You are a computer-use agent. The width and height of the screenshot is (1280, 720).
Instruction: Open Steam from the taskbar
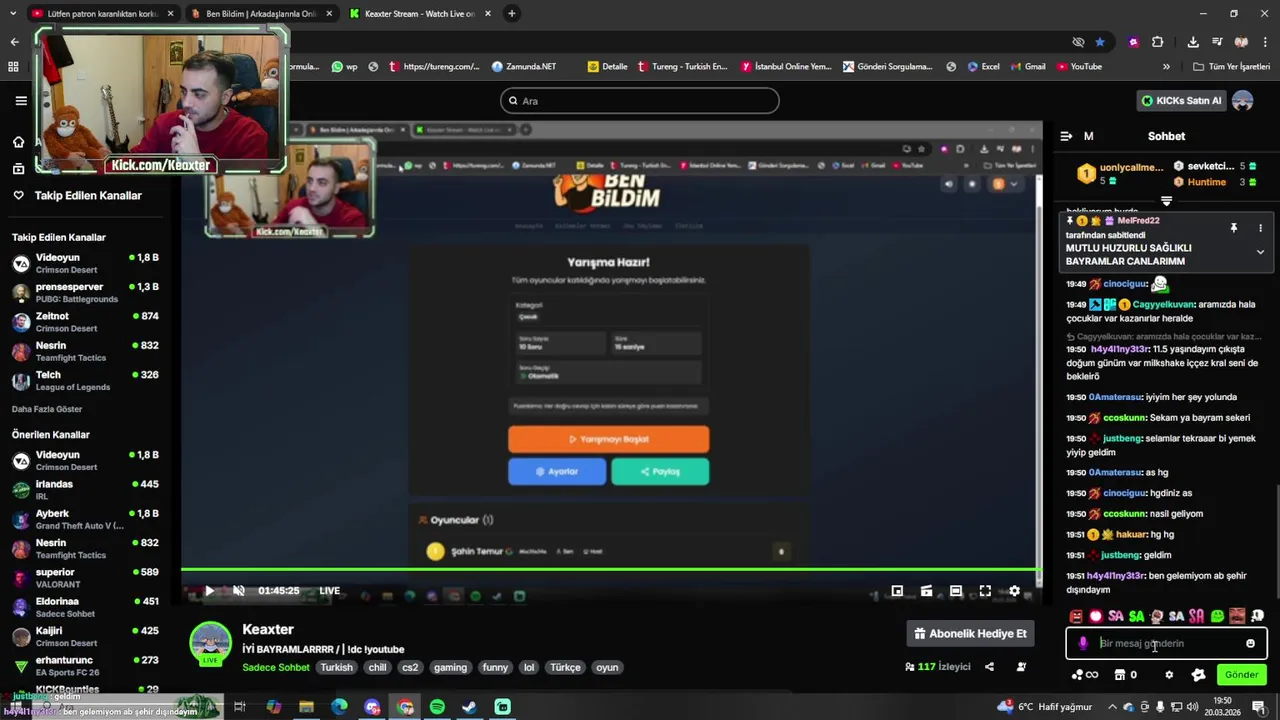[470, 707]
